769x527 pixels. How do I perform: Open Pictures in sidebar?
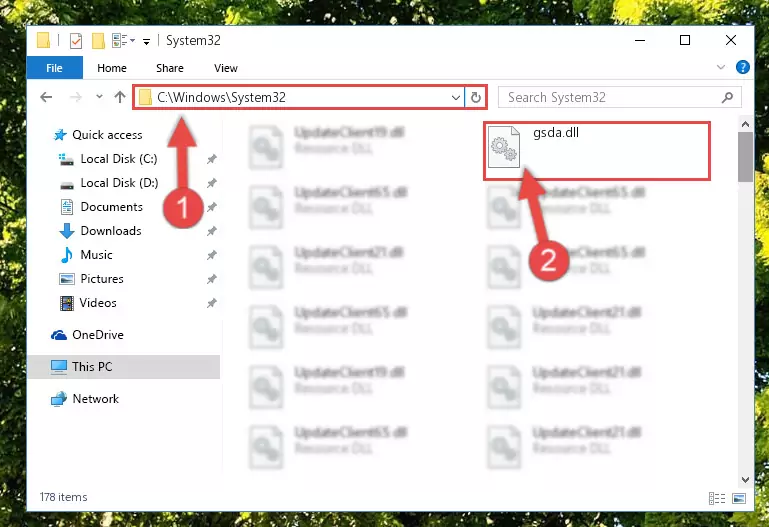click(102, 279)
